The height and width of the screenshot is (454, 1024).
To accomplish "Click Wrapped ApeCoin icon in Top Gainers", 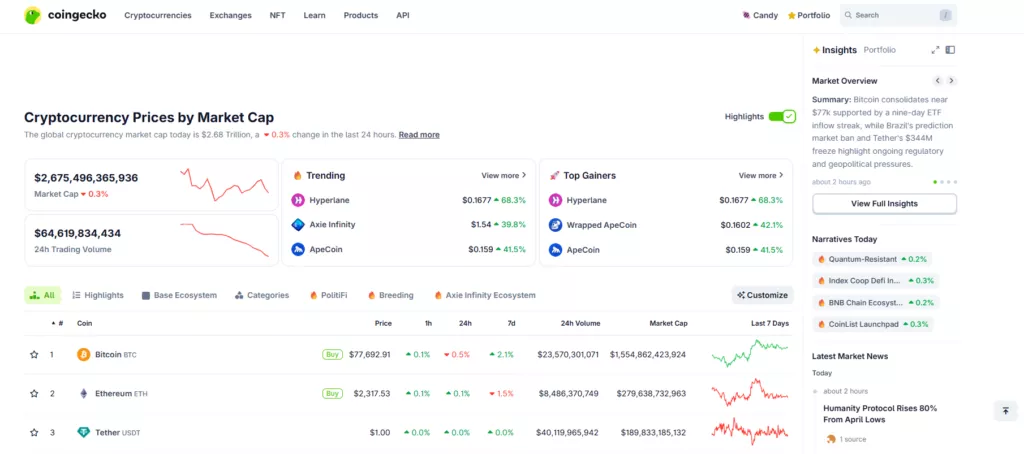I will pyautogui.click(x=556, y=225).
